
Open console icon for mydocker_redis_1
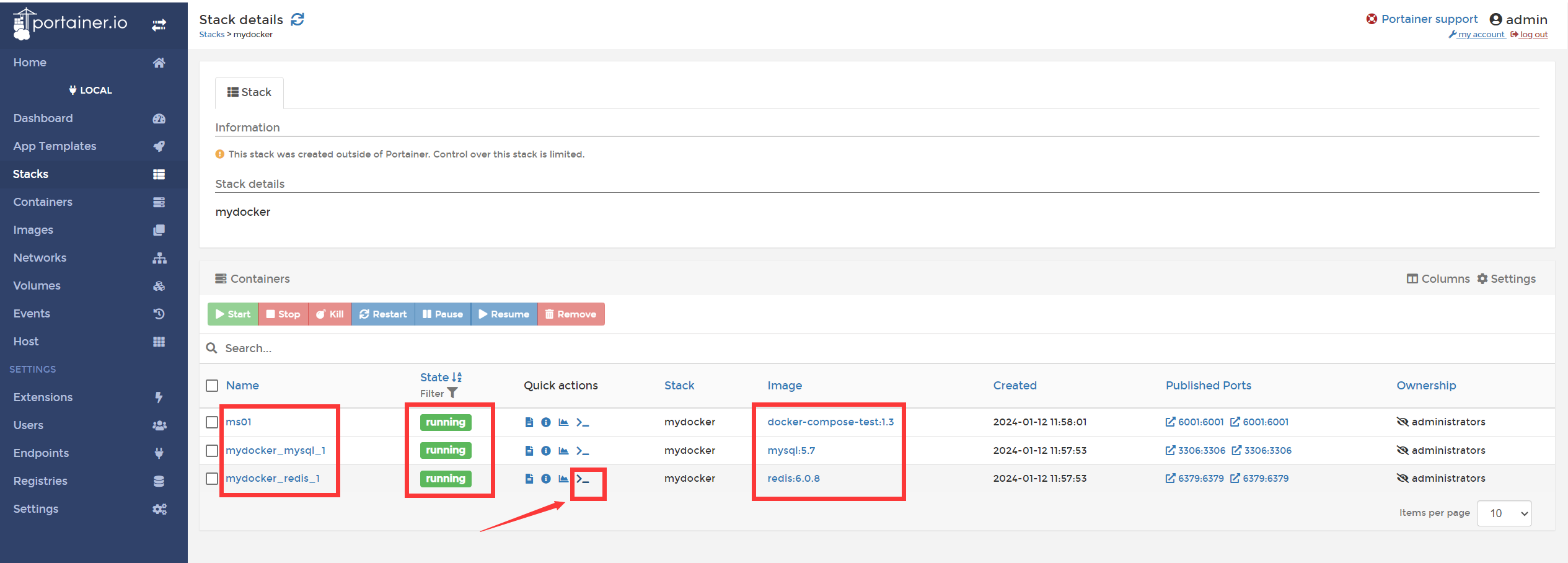click(582, 479)
